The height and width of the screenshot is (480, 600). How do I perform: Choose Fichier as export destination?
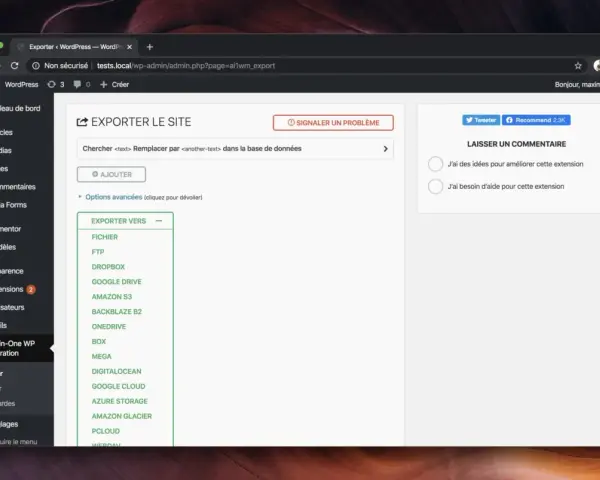point(104,237)
